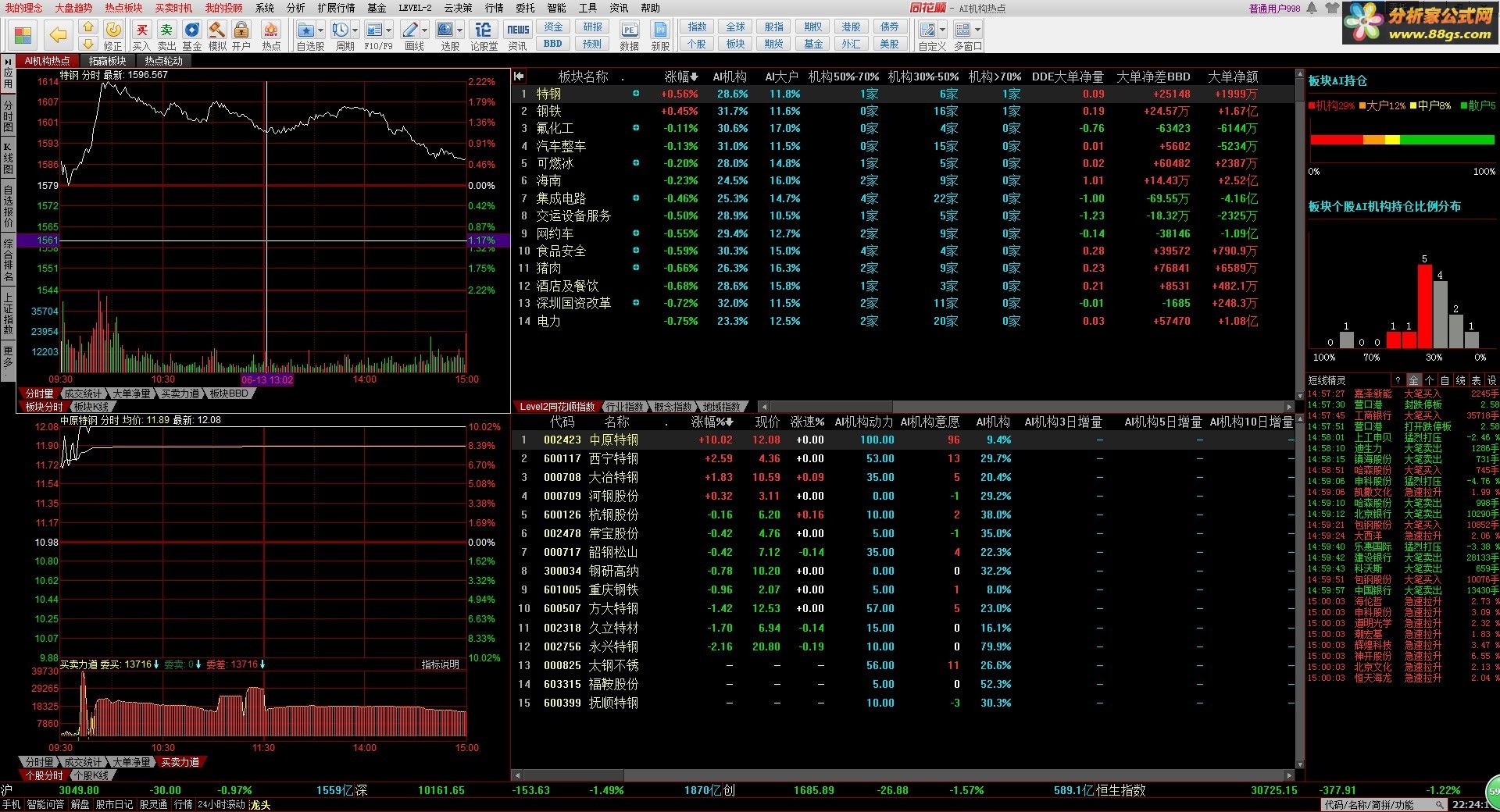1500x812 pixels.
Task: Open the 数据 PE data icon
Action: coord(630,30)
